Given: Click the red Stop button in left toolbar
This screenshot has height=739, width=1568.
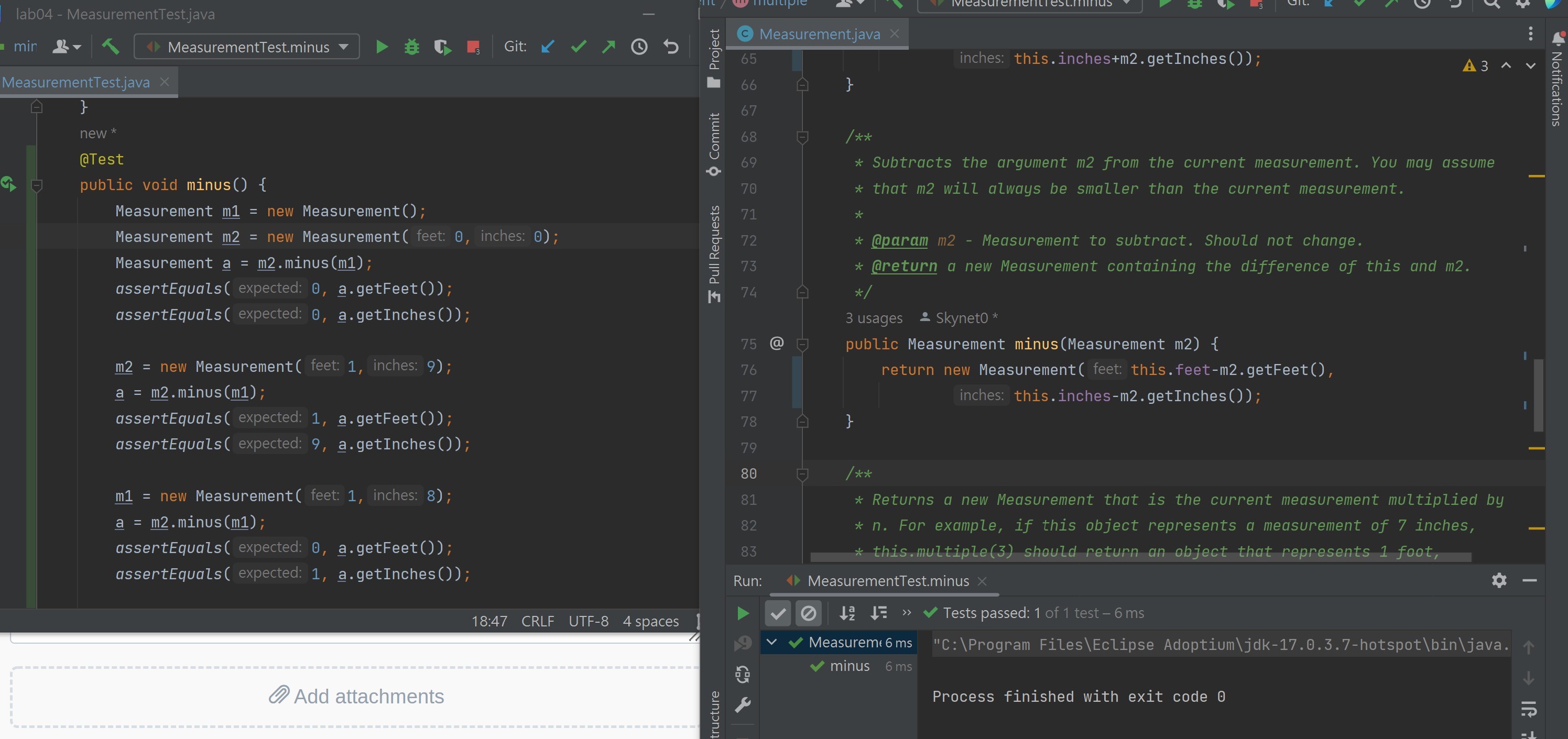Looking at the screenshot, I should 472,47.
